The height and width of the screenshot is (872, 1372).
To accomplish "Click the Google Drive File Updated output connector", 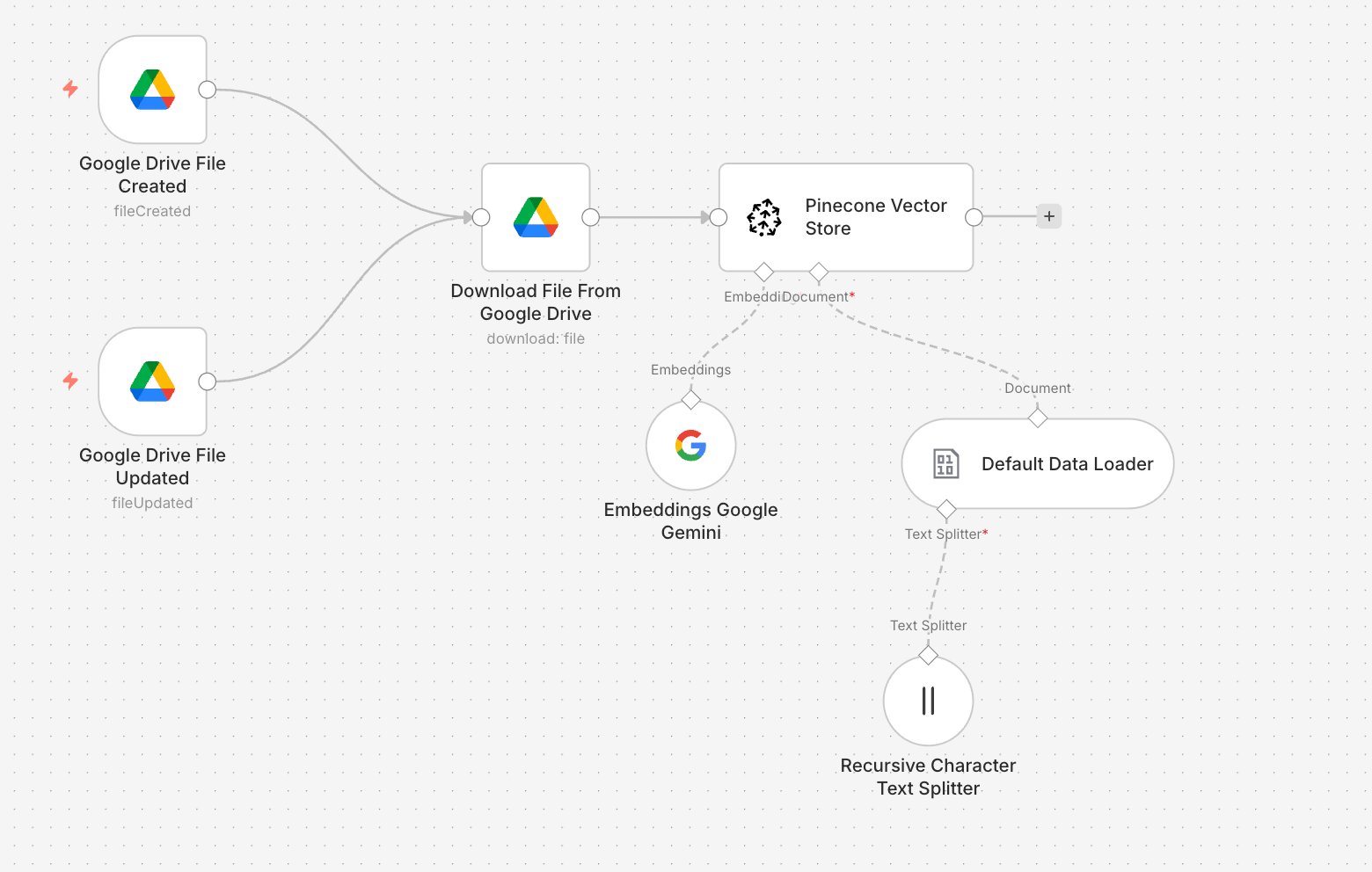I will pos(208,381).
